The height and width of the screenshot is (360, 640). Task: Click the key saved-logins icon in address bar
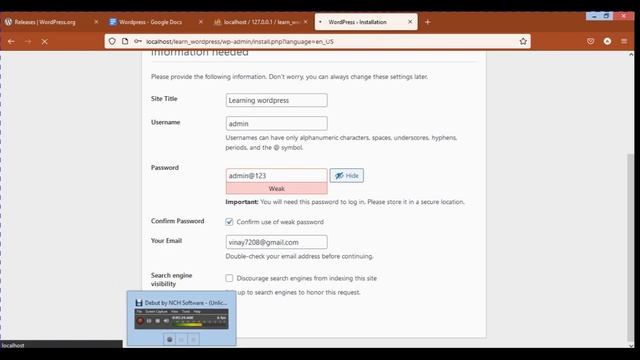(138, 41)
